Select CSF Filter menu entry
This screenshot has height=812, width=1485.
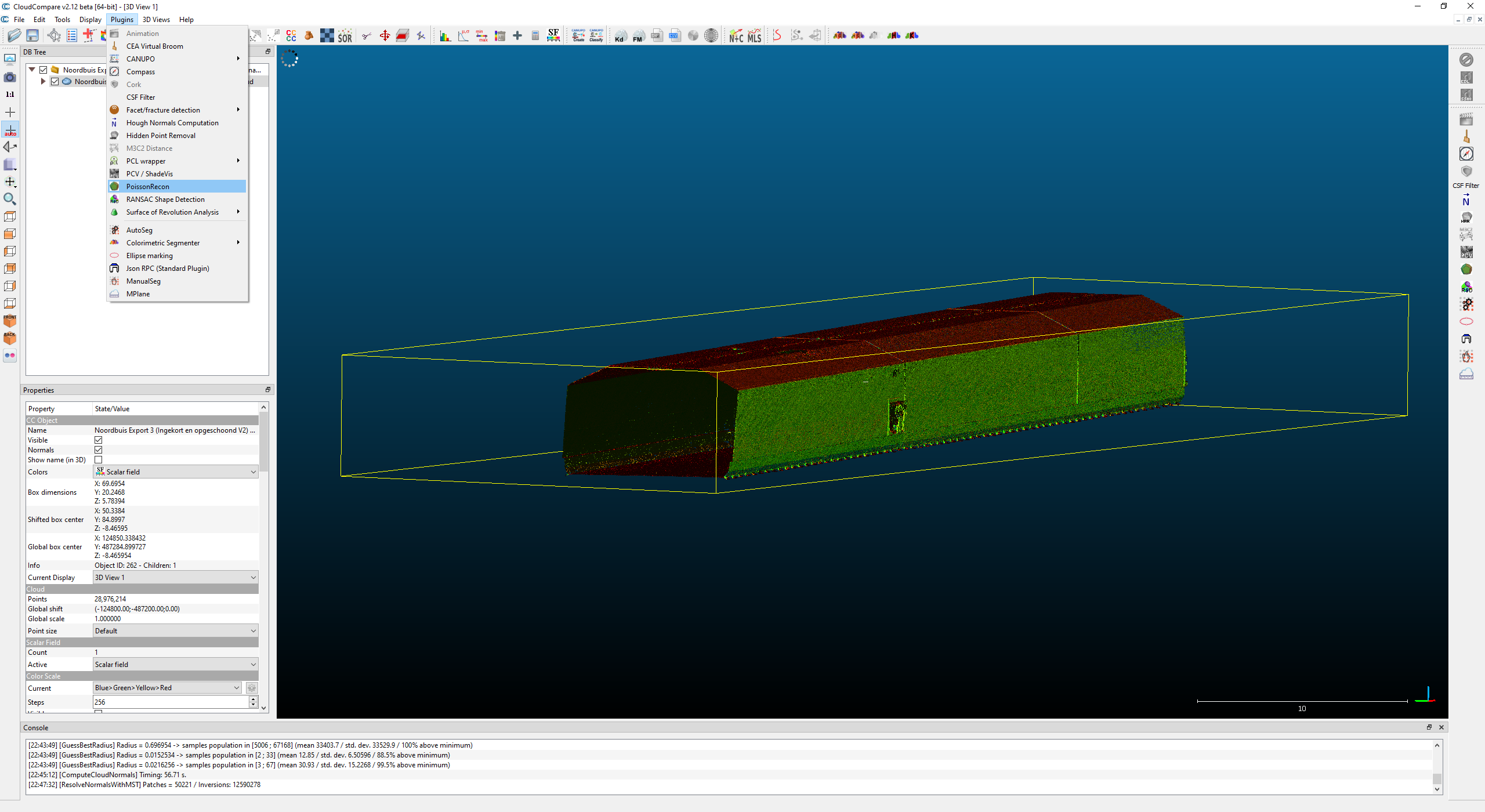pyautogui.click(x=177, y=97)
